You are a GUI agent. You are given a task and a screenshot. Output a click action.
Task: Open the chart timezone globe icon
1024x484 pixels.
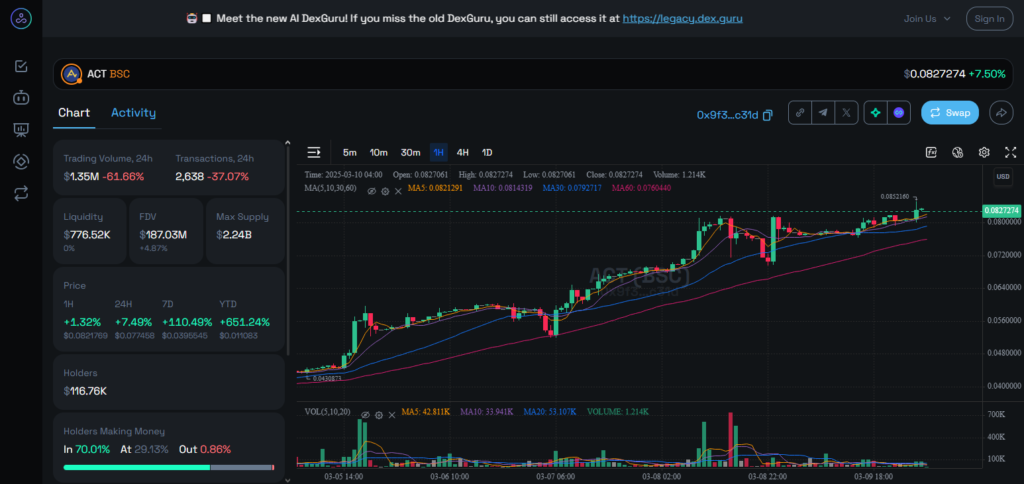(x=958, y=152)
